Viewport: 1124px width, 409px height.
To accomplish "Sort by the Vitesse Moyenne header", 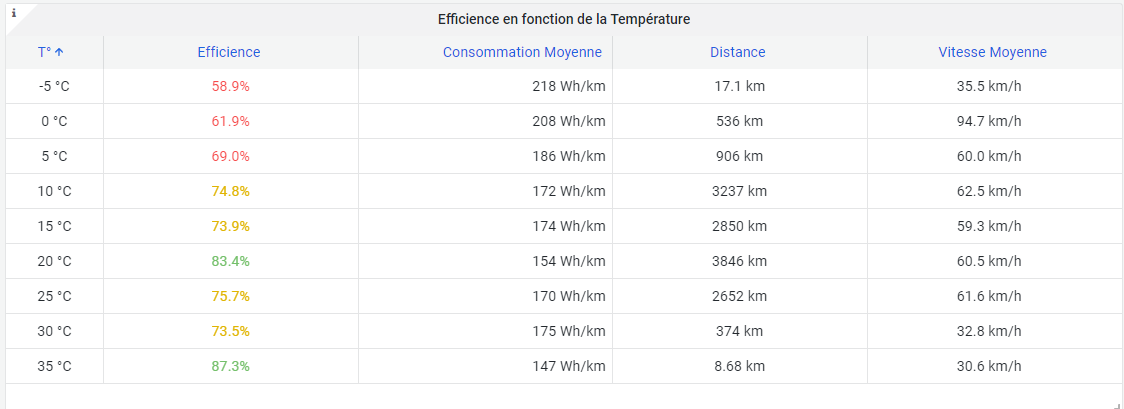I will point(993,52).
